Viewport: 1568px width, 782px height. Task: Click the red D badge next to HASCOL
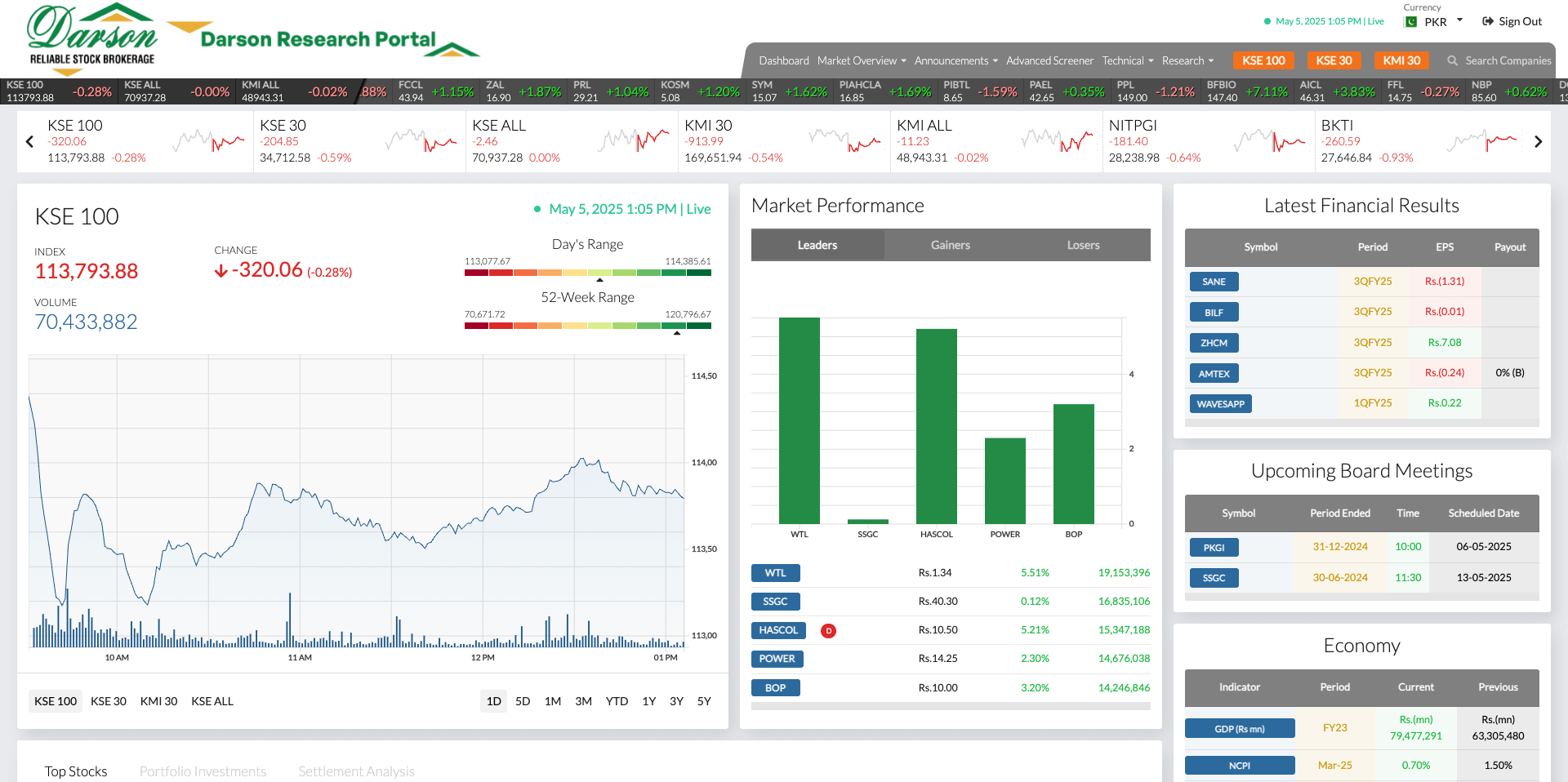pyautogui.click(x=828, y=630)
